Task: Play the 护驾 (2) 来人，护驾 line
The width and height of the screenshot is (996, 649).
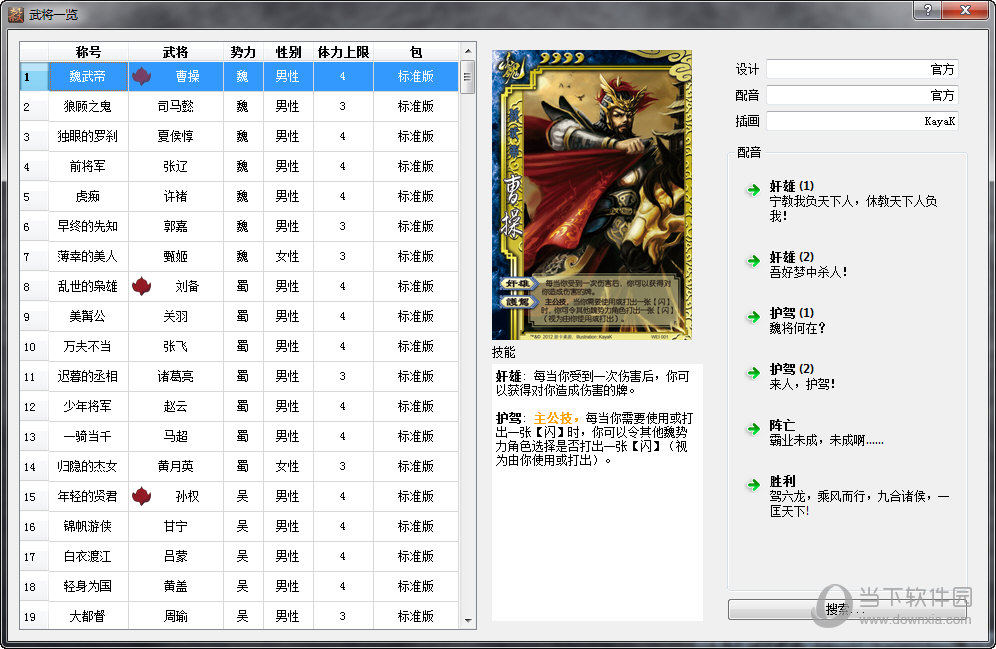Action: tap(802, 377)
